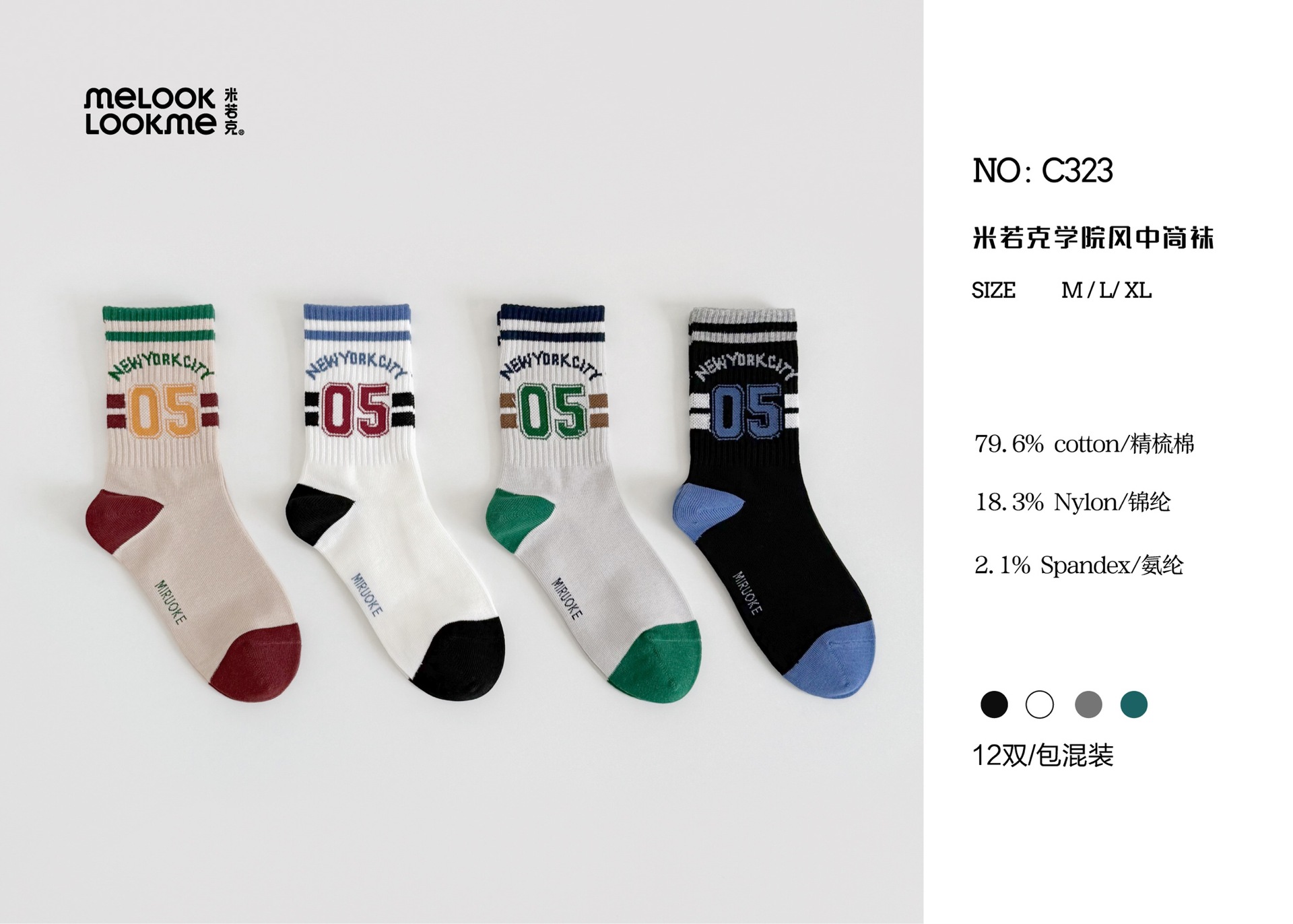Click the product number NO: C323

click(x=1042, y=171)
